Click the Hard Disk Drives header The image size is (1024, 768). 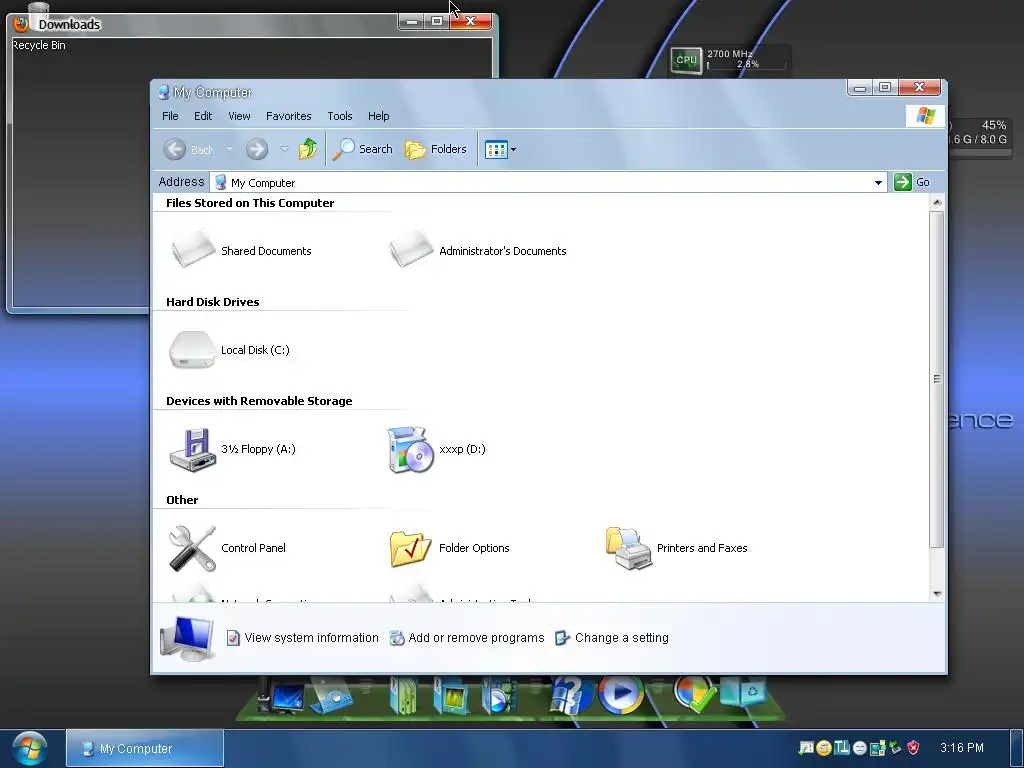click(213, 302)
